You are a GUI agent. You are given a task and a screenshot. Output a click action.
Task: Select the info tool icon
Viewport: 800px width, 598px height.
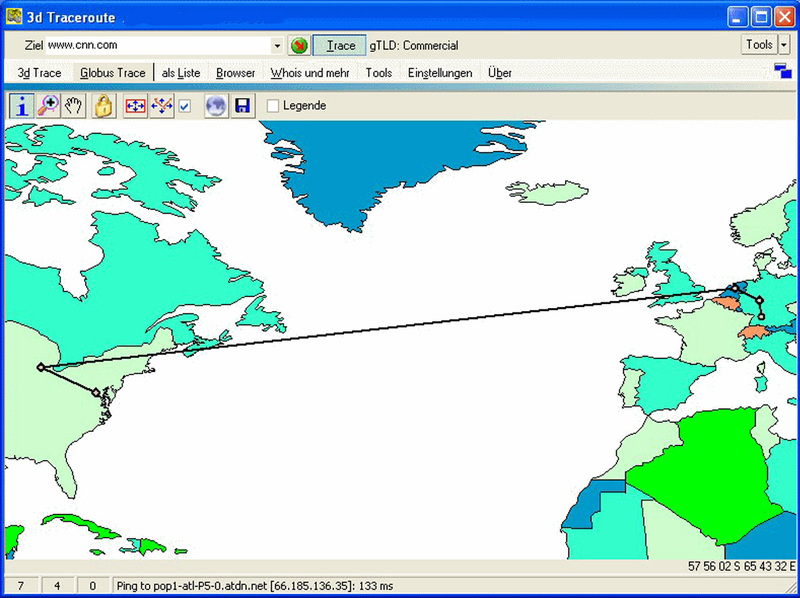(22, 106)
